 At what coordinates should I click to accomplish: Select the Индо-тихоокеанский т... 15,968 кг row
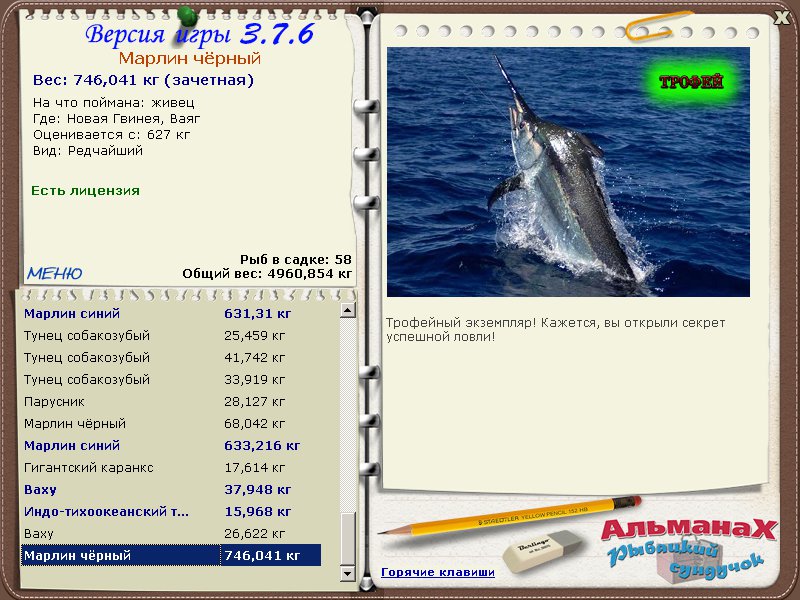pyautogui.click(x=171, y=511)
